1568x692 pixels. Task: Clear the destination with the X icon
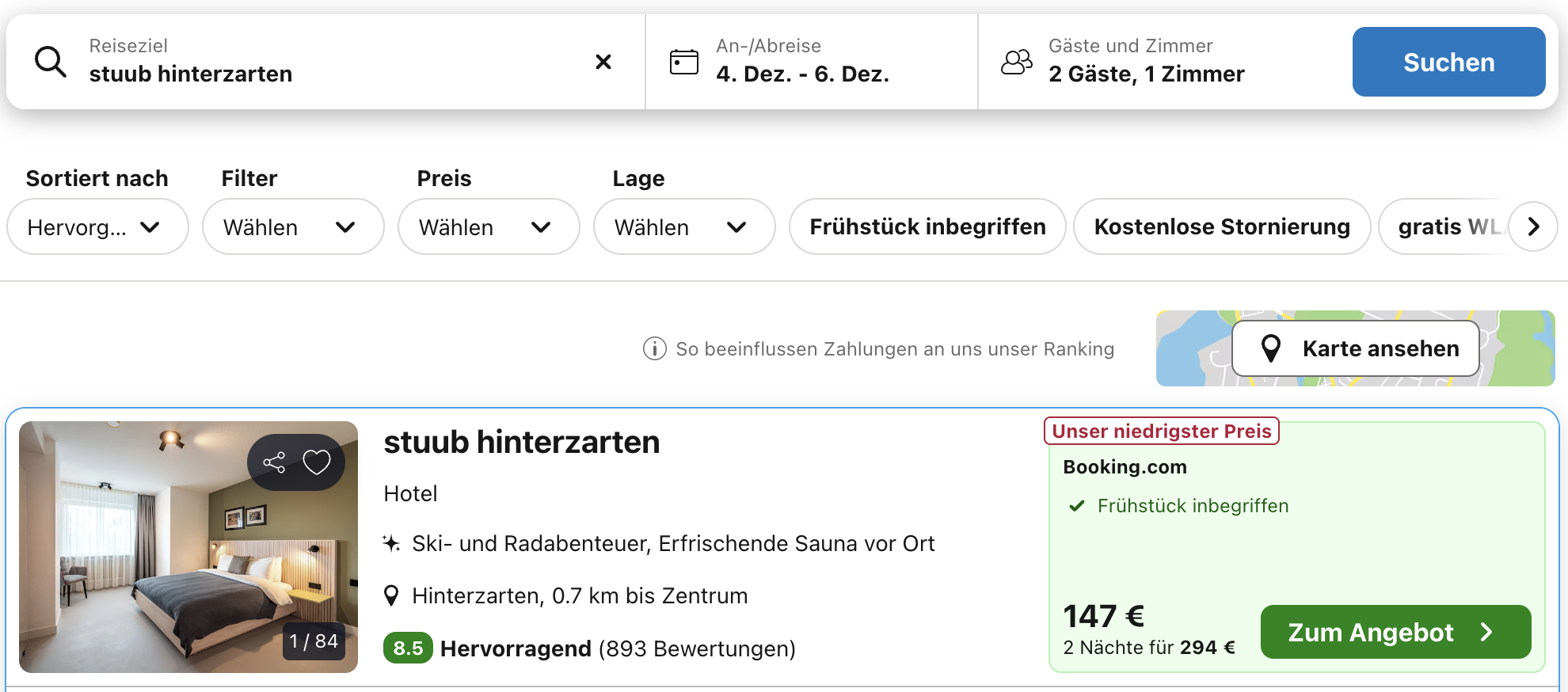click(x=603, y=62)
